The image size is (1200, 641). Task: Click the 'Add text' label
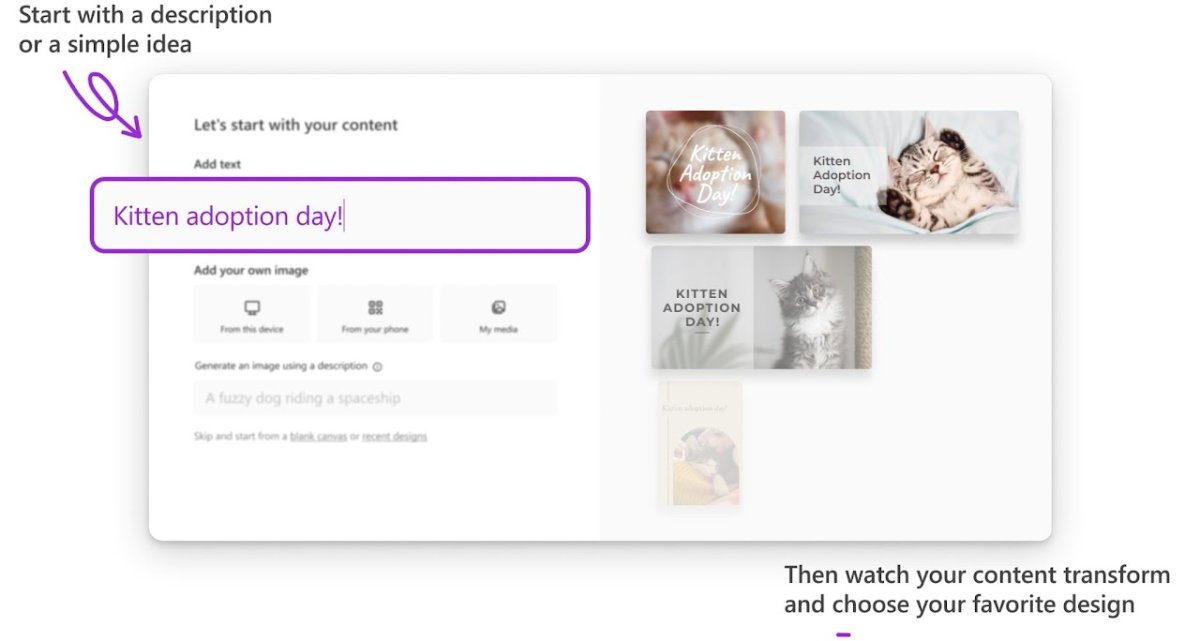point(217,164)
